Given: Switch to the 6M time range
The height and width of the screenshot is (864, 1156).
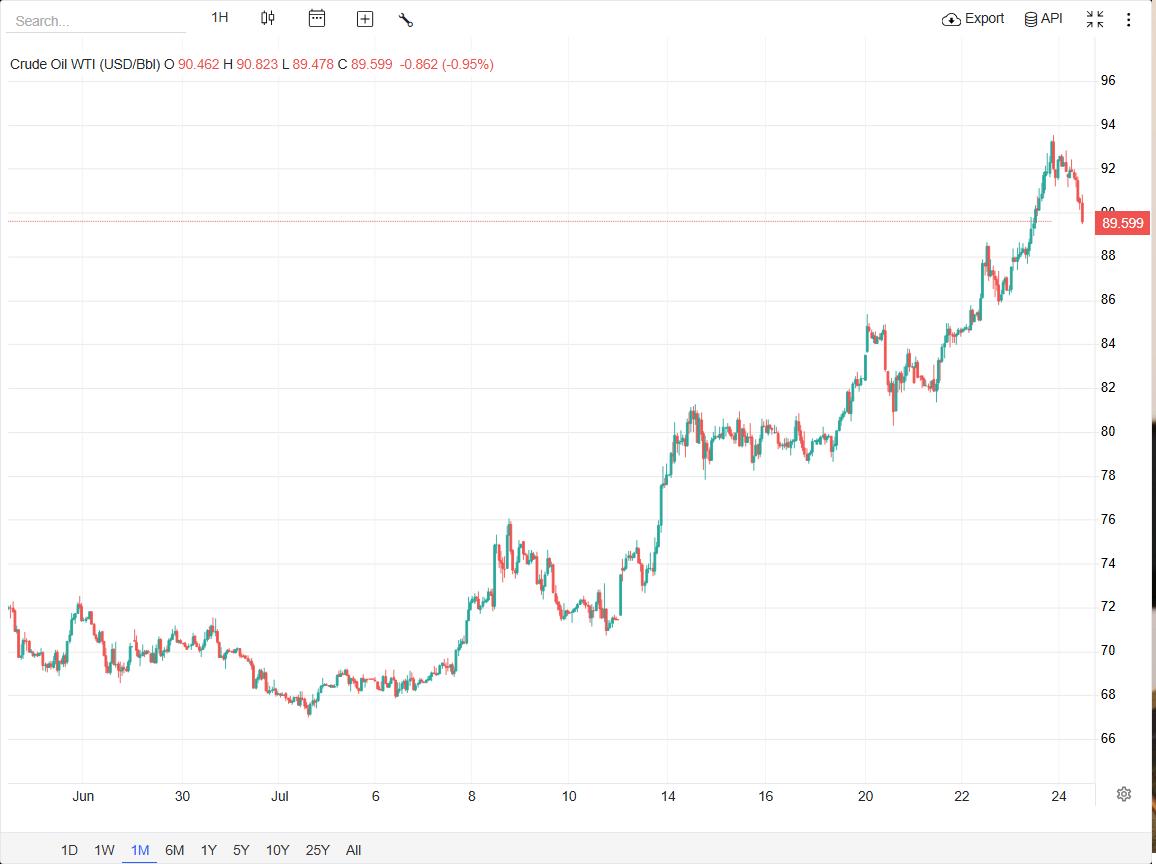Looking at the screenshot, I should [x=175, y=850].
